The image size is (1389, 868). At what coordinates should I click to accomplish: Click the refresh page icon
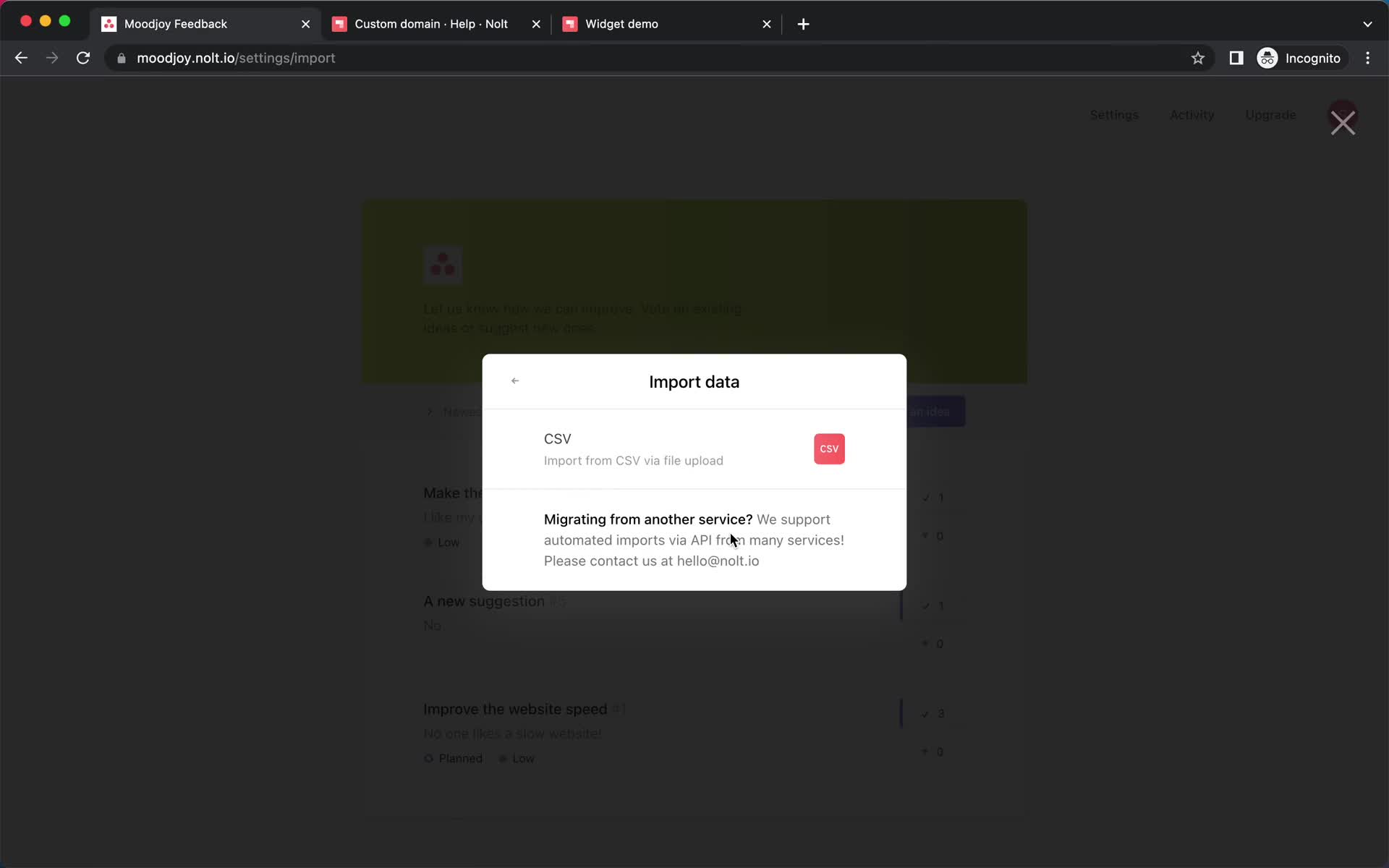pyautogui.click(x=84, y=58)
